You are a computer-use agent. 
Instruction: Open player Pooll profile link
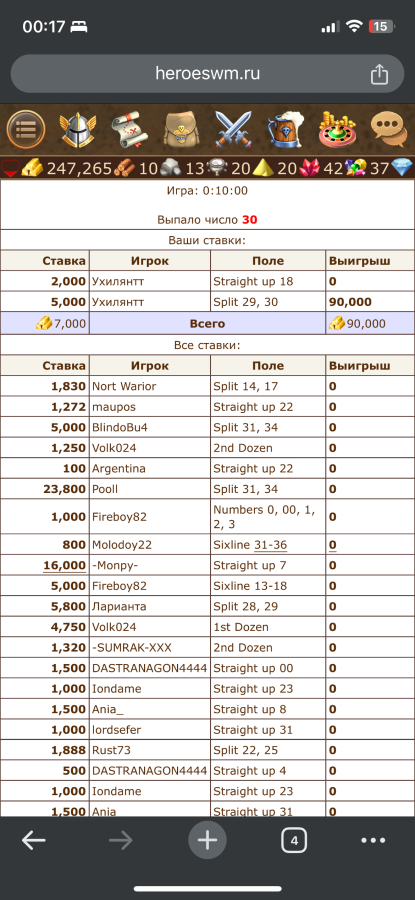105,489
